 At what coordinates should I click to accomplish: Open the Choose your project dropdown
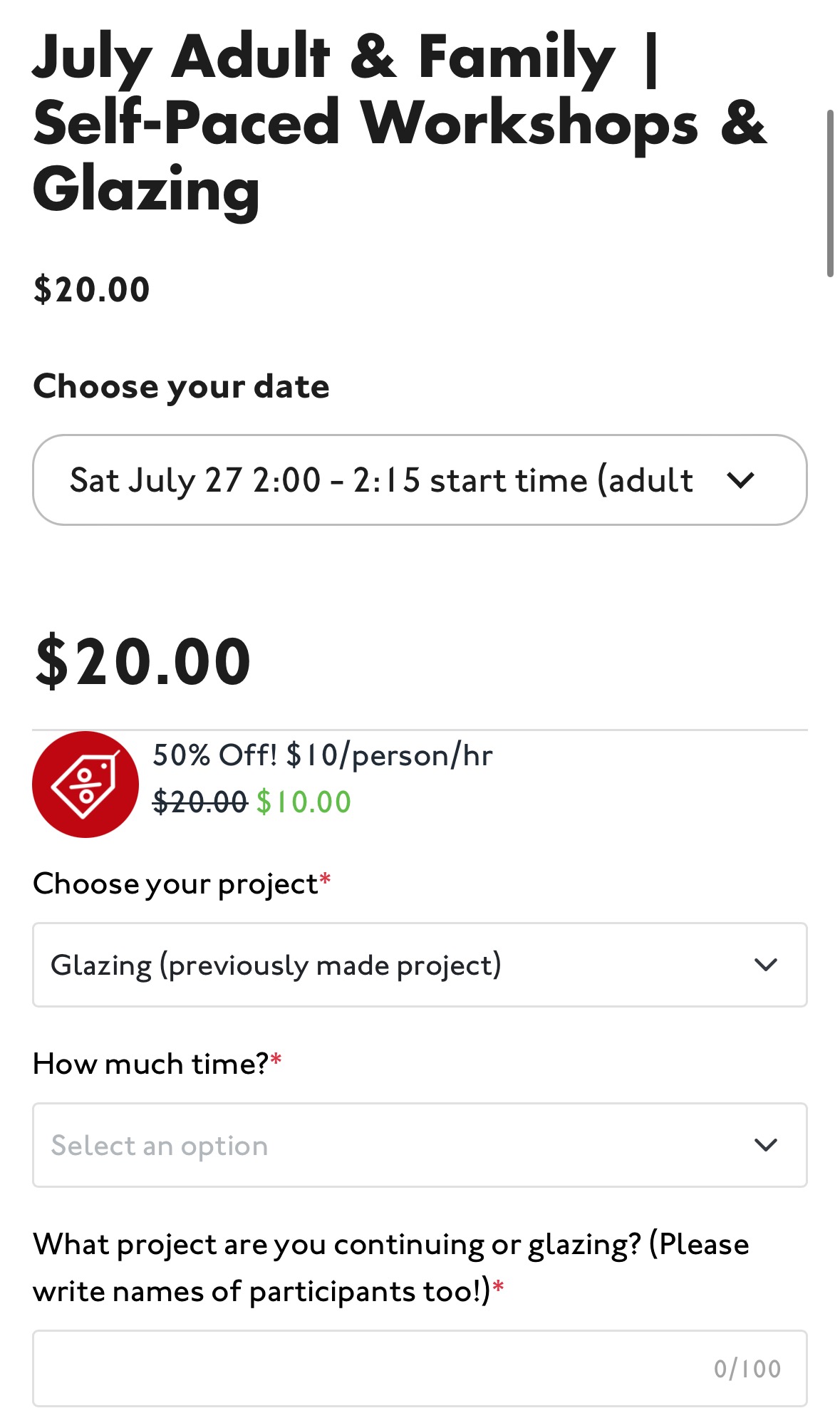pyautogui.click(x=399, y=965)
